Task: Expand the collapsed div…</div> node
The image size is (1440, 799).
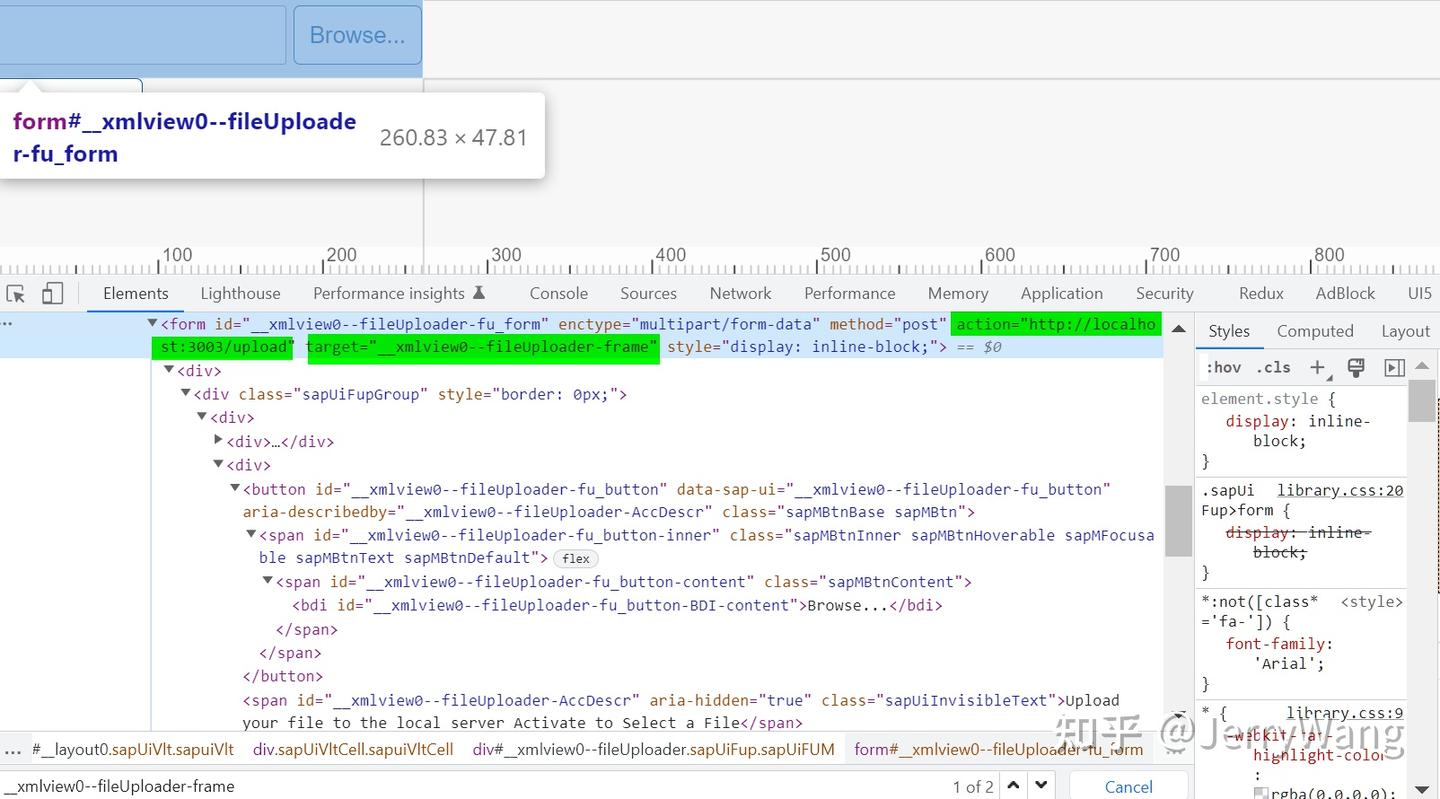Action: (x=219, y=441)
